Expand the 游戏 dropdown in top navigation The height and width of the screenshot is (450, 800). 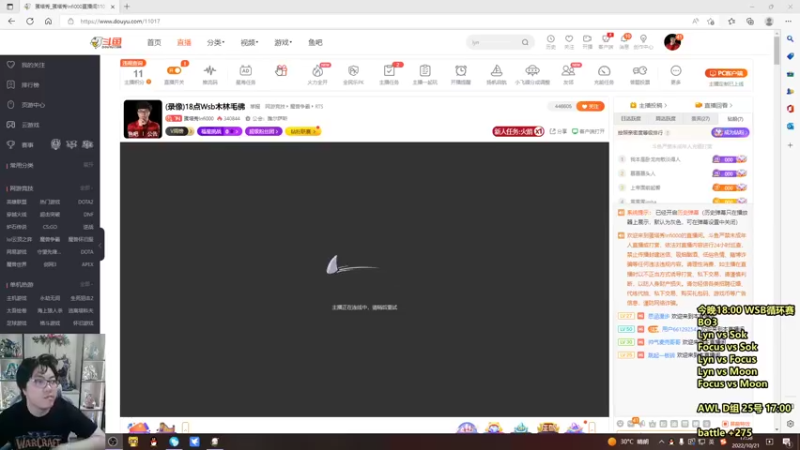click(283, 42)
